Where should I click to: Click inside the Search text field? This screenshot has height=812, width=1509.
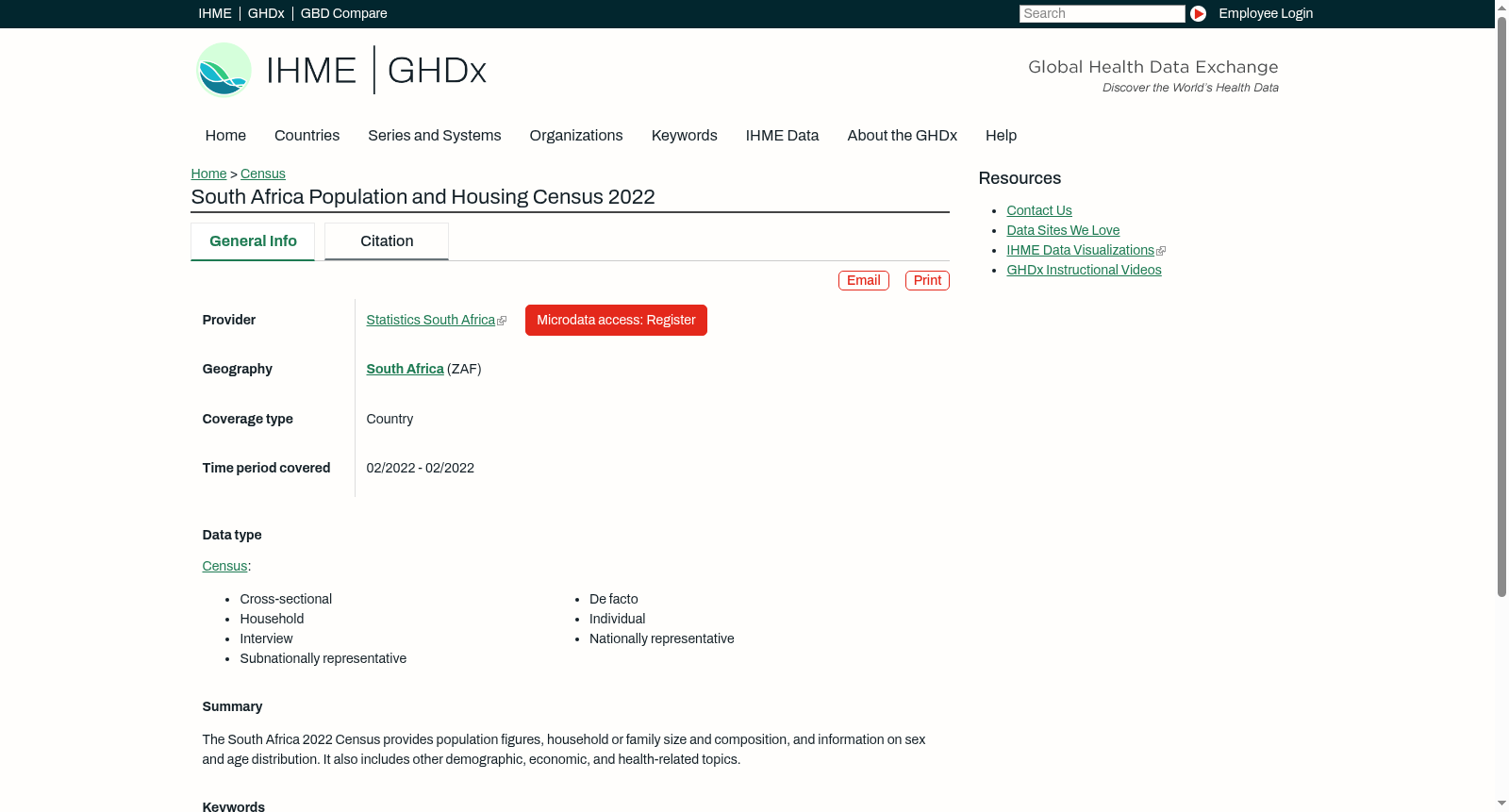1102,13
